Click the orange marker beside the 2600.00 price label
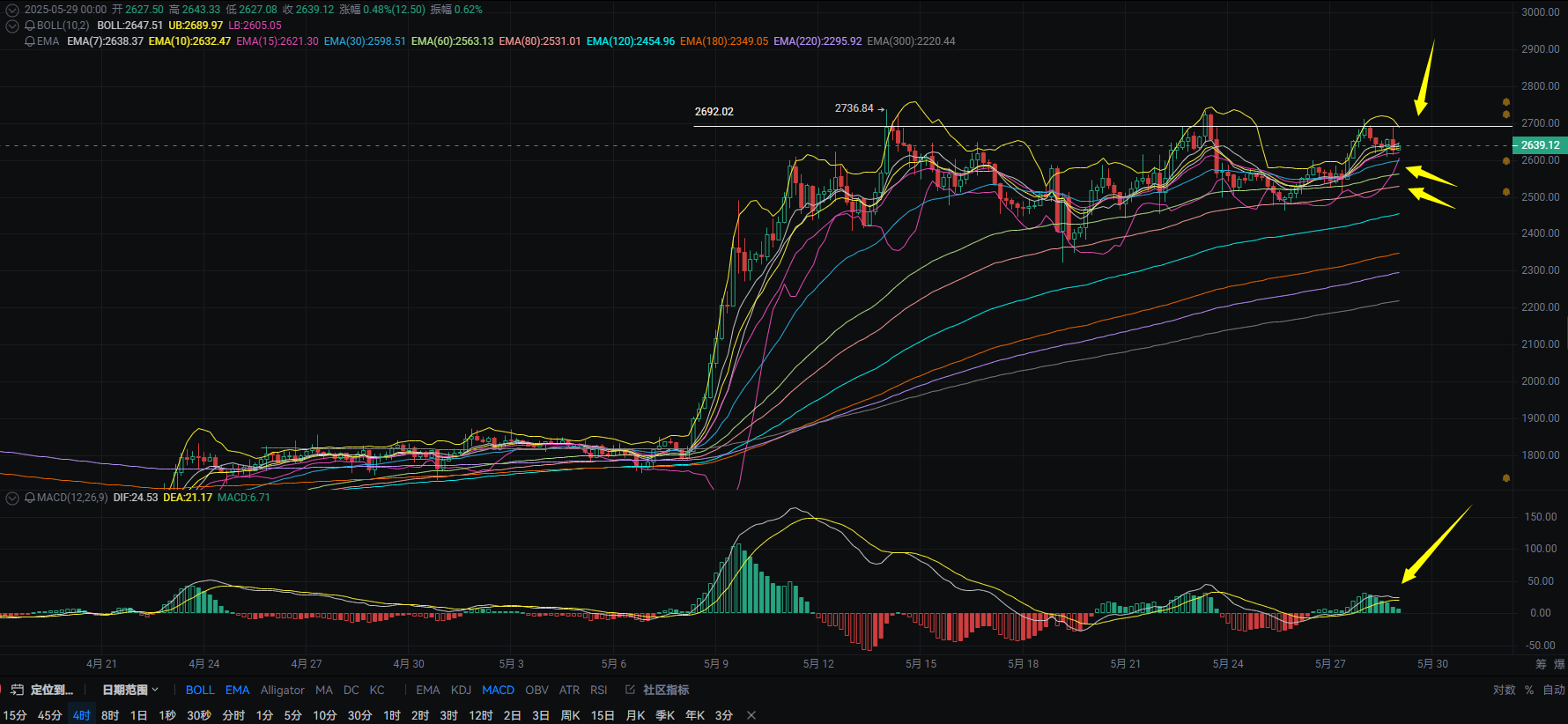 tap(1506, 161)
